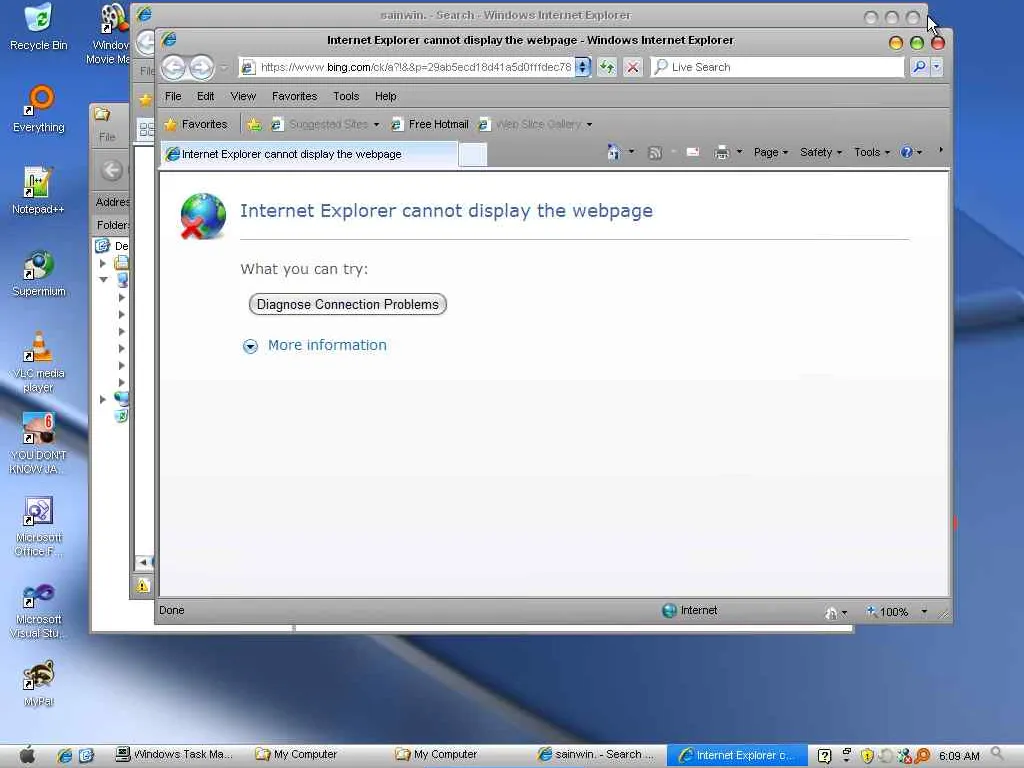Open the Edit menu
Image resolution: width=1024 pixels, height=768 pixels.
[206, 96]
